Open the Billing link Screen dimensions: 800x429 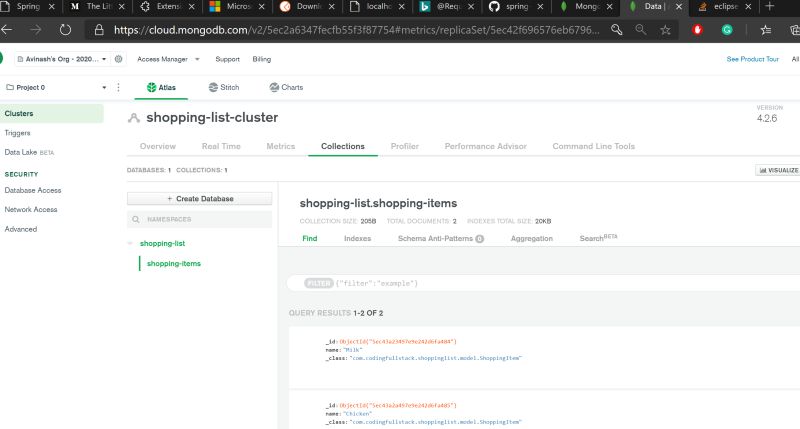[262, 59]
